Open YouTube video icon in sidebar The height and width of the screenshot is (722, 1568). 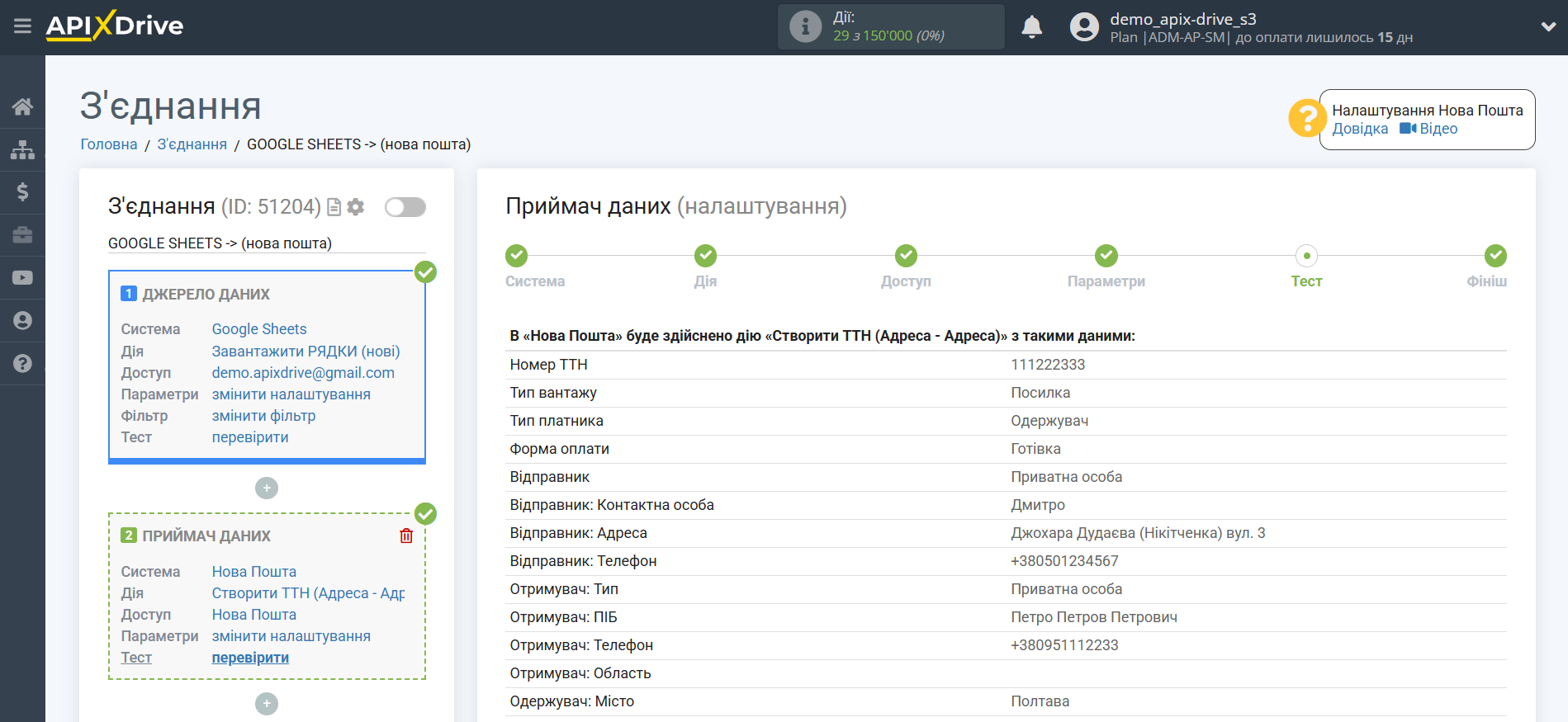(22, 278)
